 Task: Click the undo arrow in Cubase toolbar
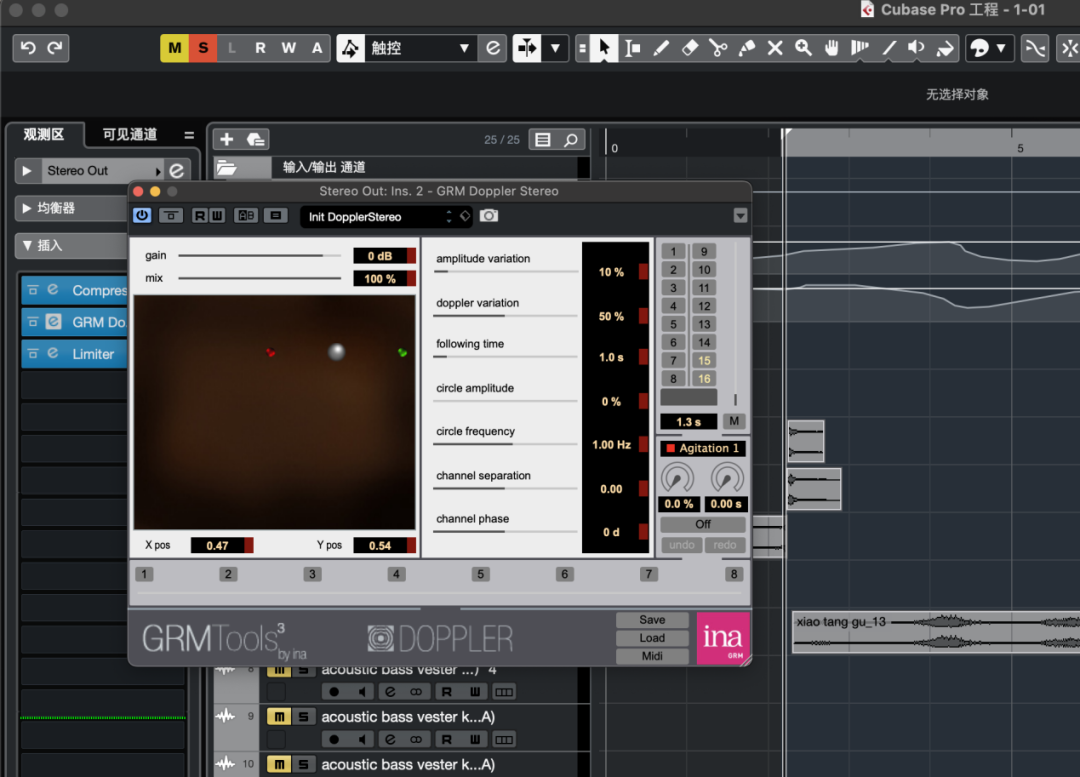tap(28, 48)
